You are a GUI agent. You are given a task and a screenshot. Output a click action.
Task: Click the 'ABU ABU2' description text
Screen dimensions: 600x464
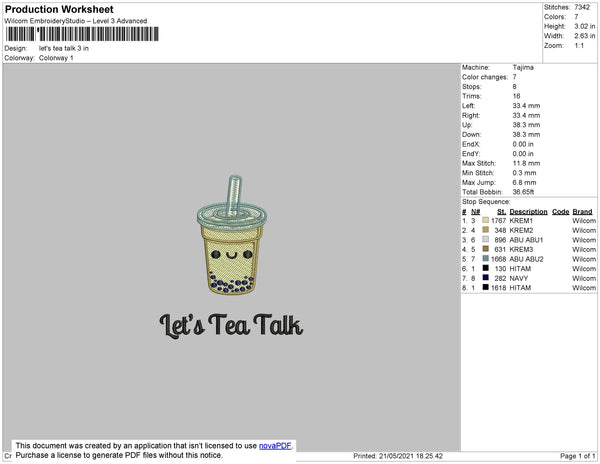pyautogui.click(x=526, y=259)
